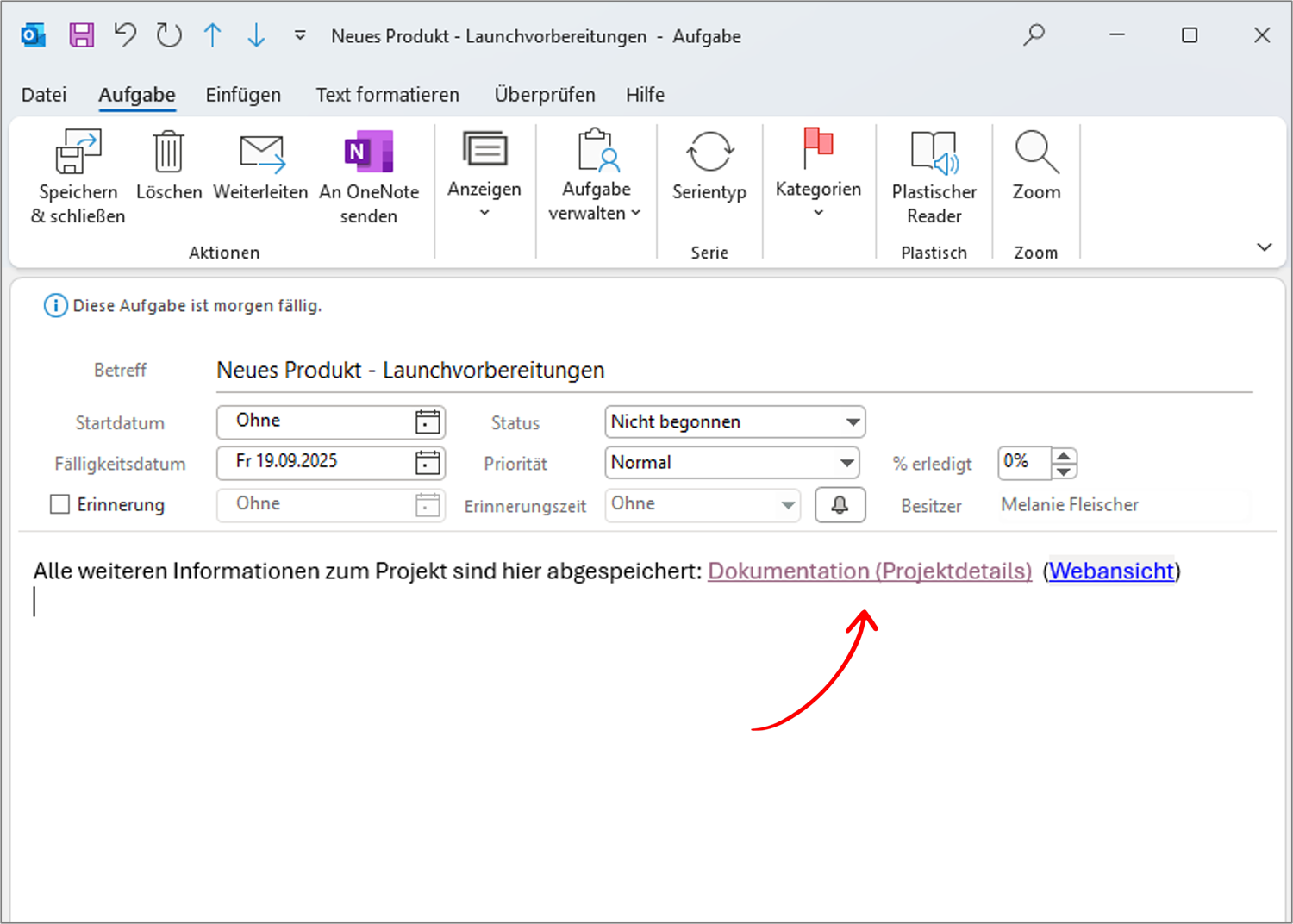This screenshot has width=1293, height=924.
Task: Follow the Webansicht hyperlink
Action: click(1111, 571)
